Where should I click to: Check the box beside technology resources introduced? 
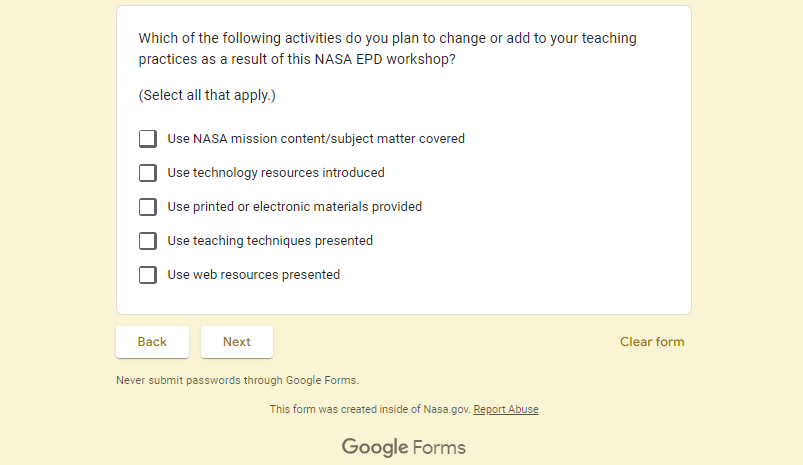pyautogui.click(x=148, y=173)
